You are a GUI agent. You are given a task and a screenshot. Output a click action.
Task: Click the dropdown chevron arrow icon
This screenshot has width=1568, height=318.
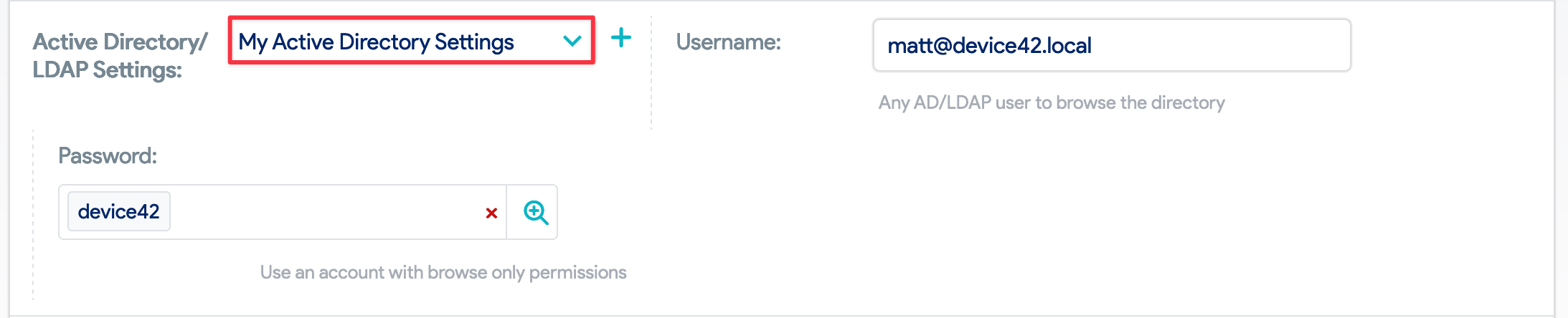(x=572, y=42)
